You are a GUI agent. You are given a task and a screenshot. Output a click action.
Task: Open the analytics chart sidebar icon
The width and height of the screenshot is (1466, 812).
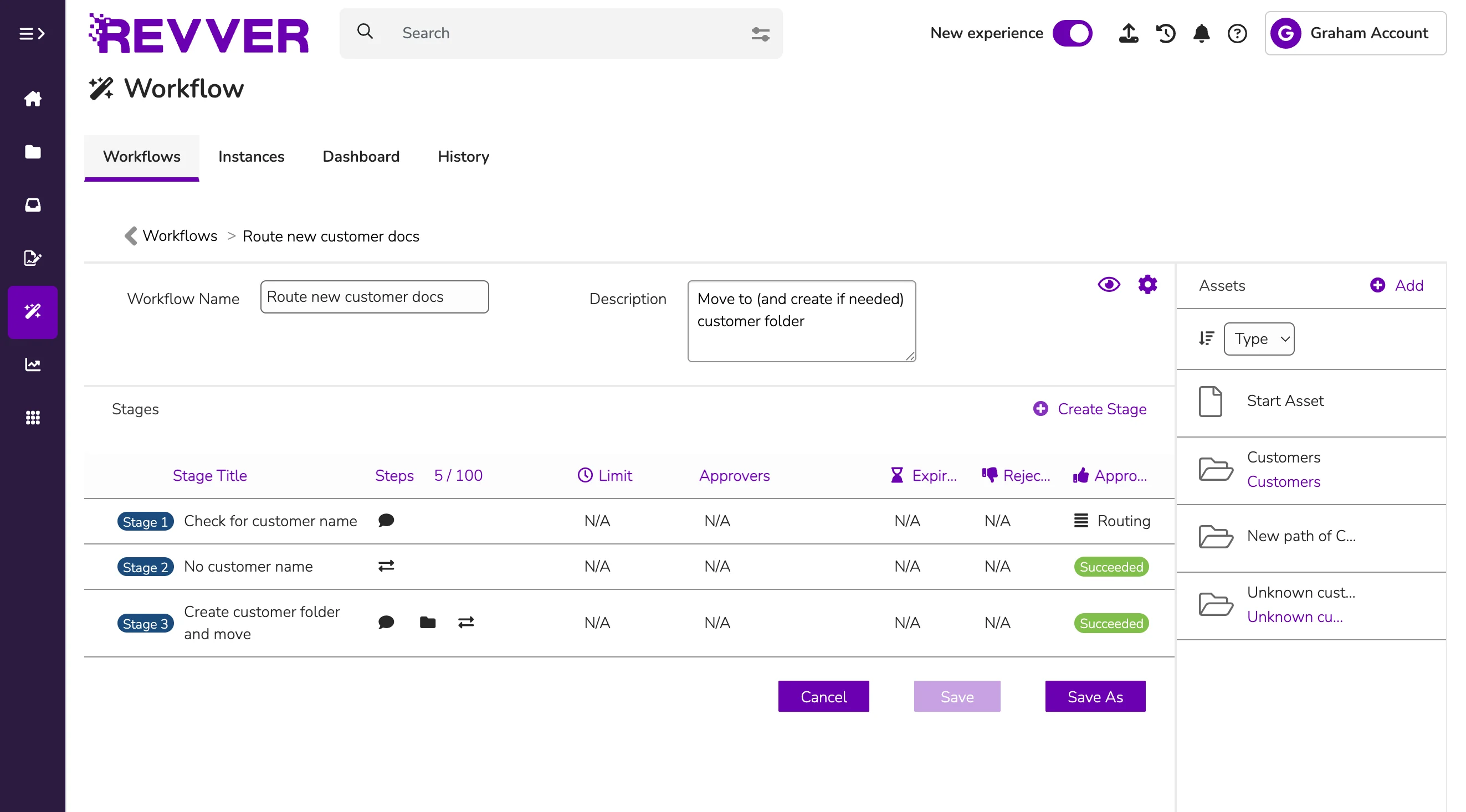pyautogui.click(x=33, y=364)
